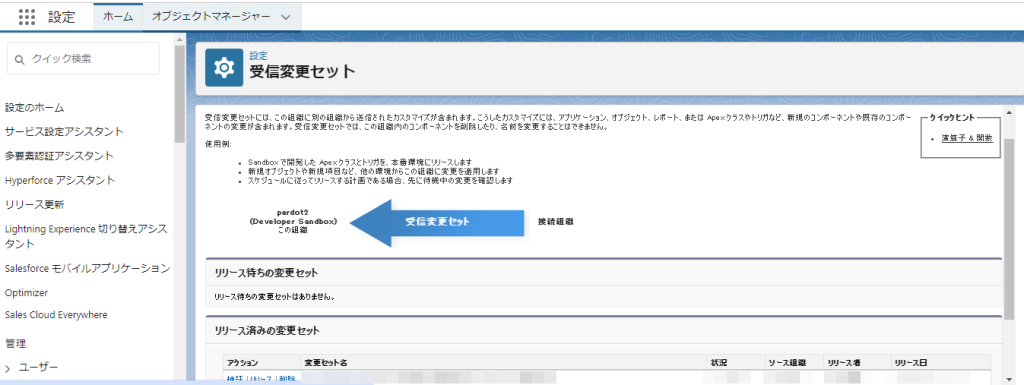Open the 演算子 & 関数 quick hint link
The width and height of the screenshot is (1024, 385).
tap(967, 138)
